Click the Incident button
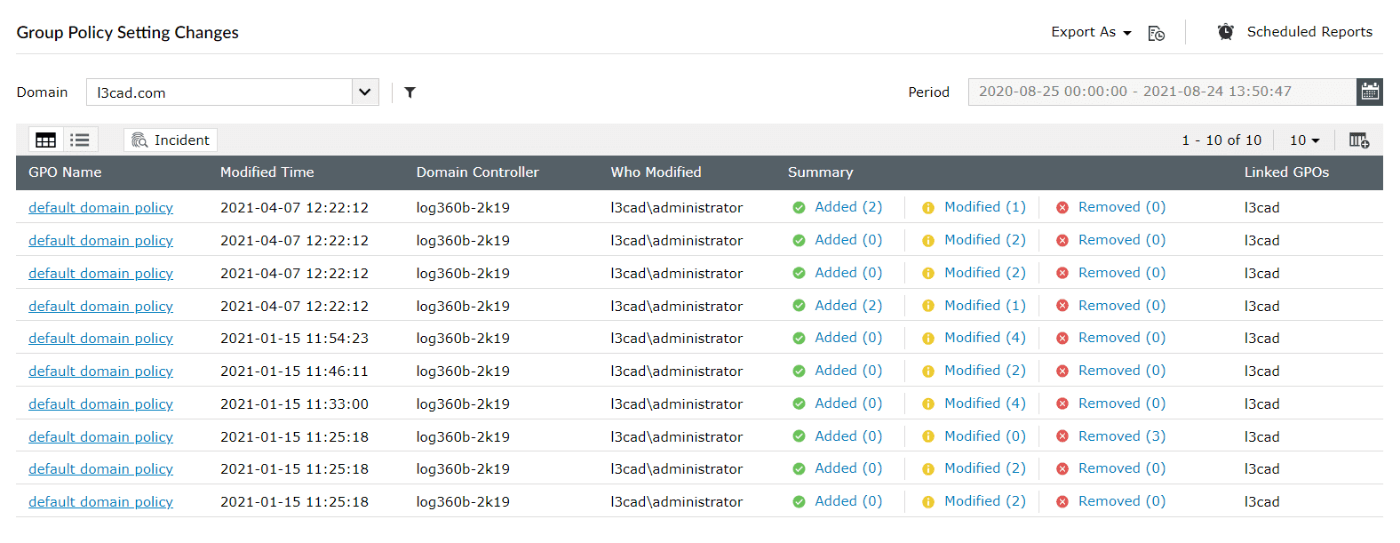1400x543 pixels. (x=171, y=140)
